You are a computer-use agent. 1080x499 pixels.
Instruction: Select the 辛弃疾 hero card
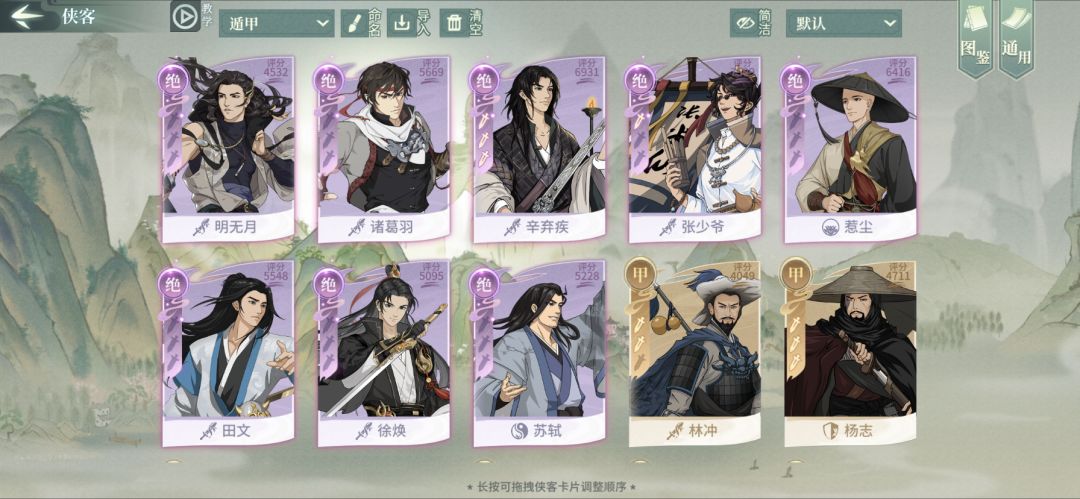pos(539,150)
